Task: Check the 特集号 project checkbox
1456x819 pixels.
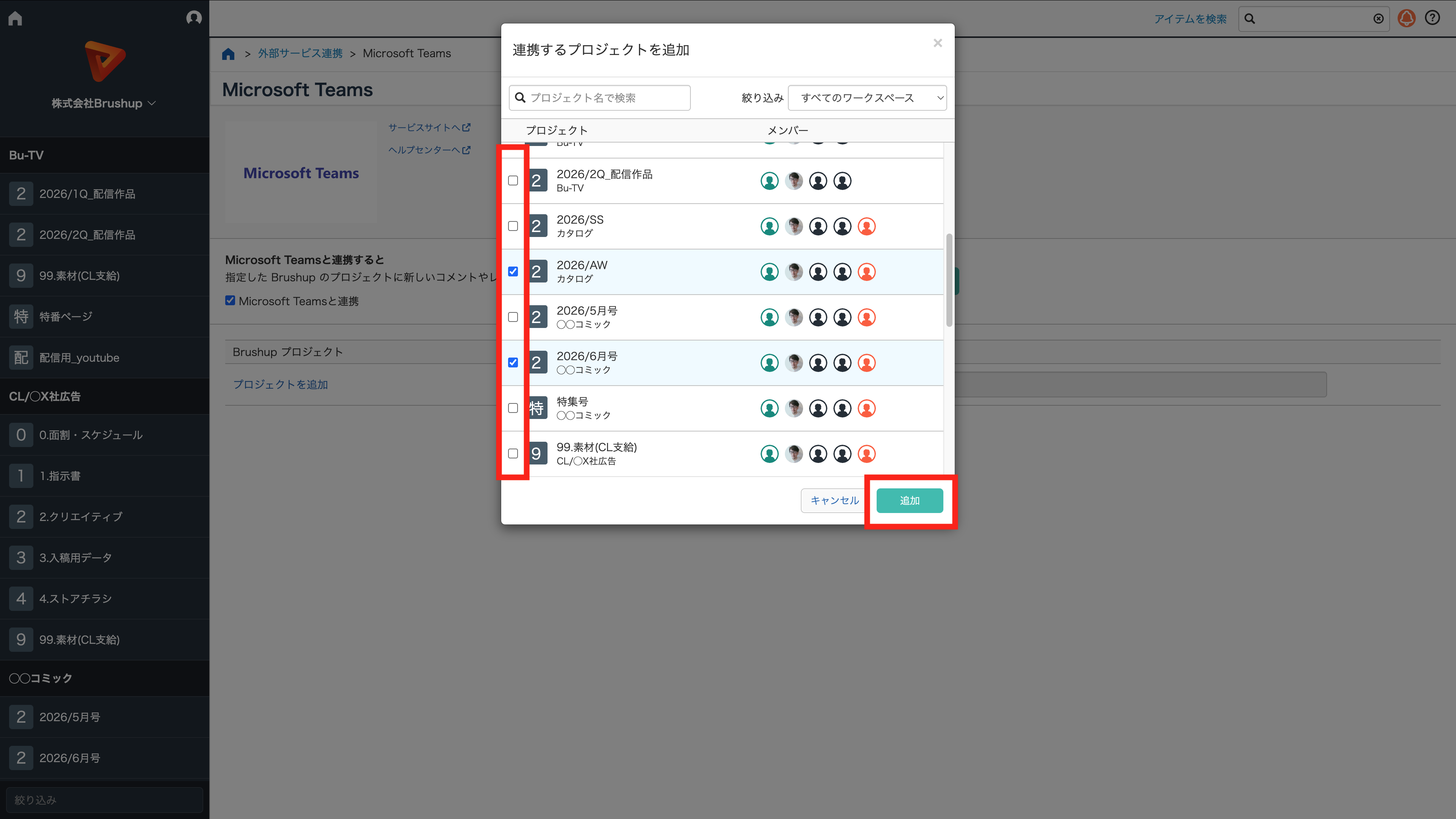Action: 513,408
